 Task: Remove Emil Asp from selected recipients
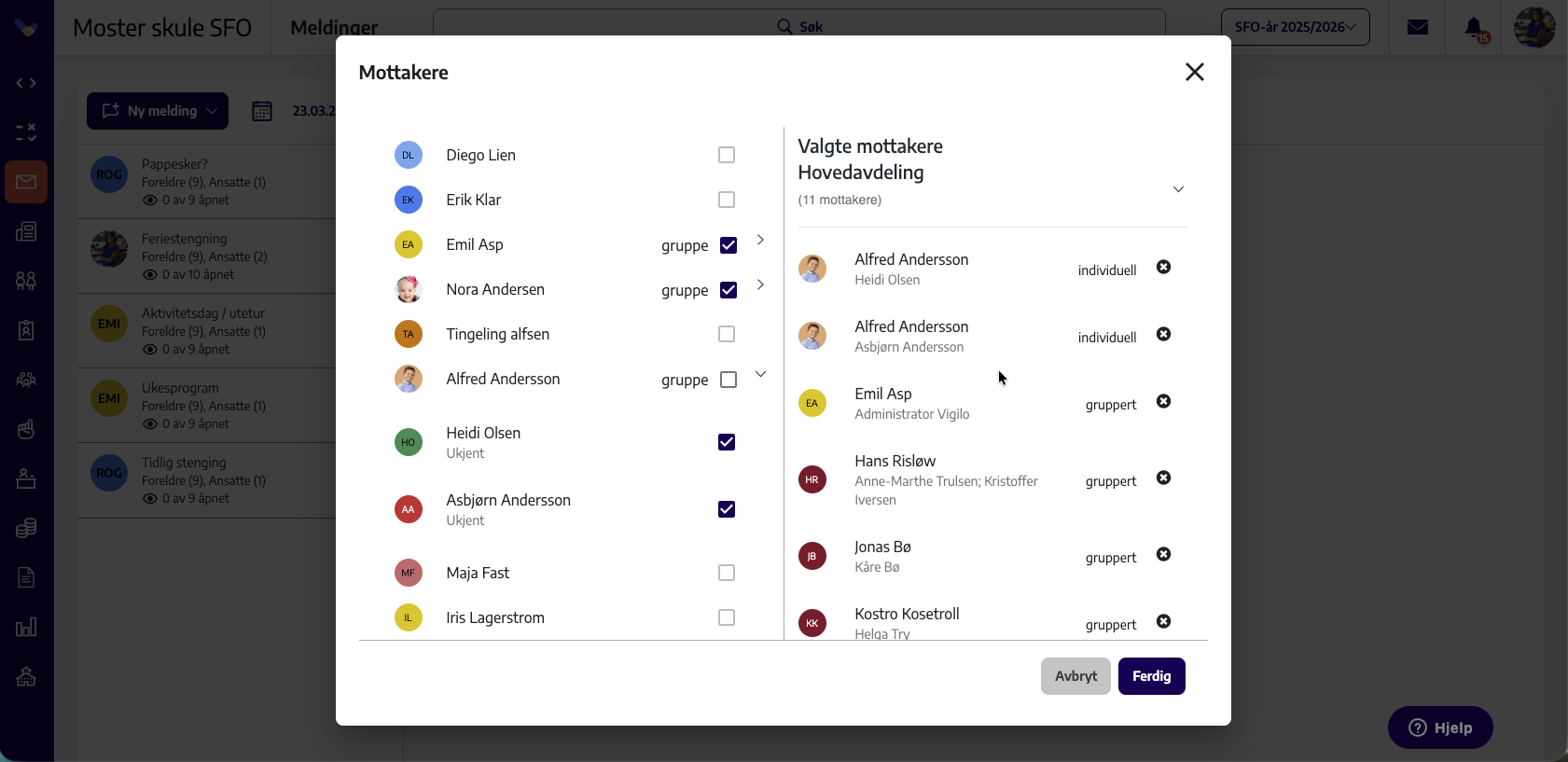click(1163, 401)
